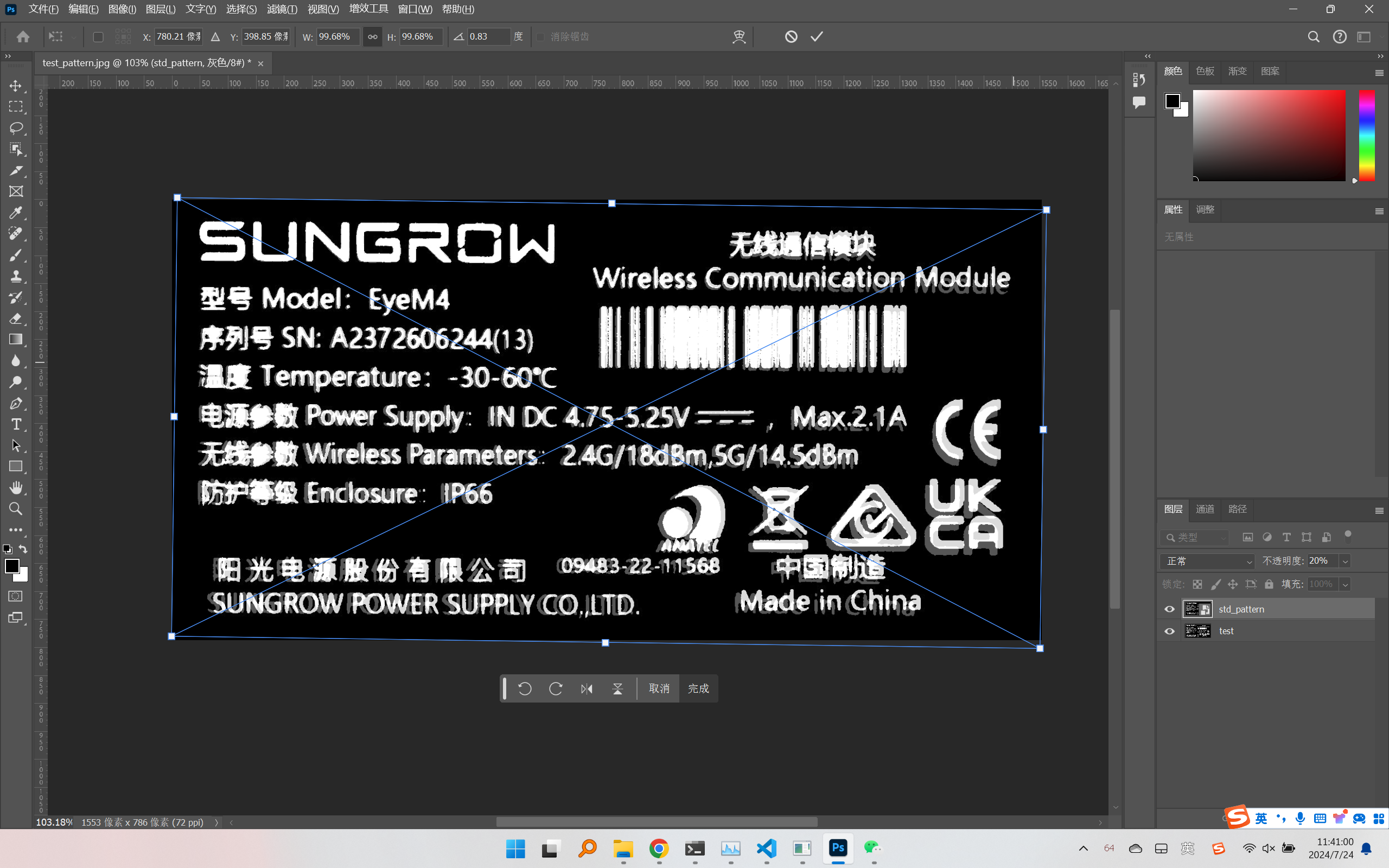Open the Color panel menu
This screenshot has width=1389, height=868.
coord(1379,73)
